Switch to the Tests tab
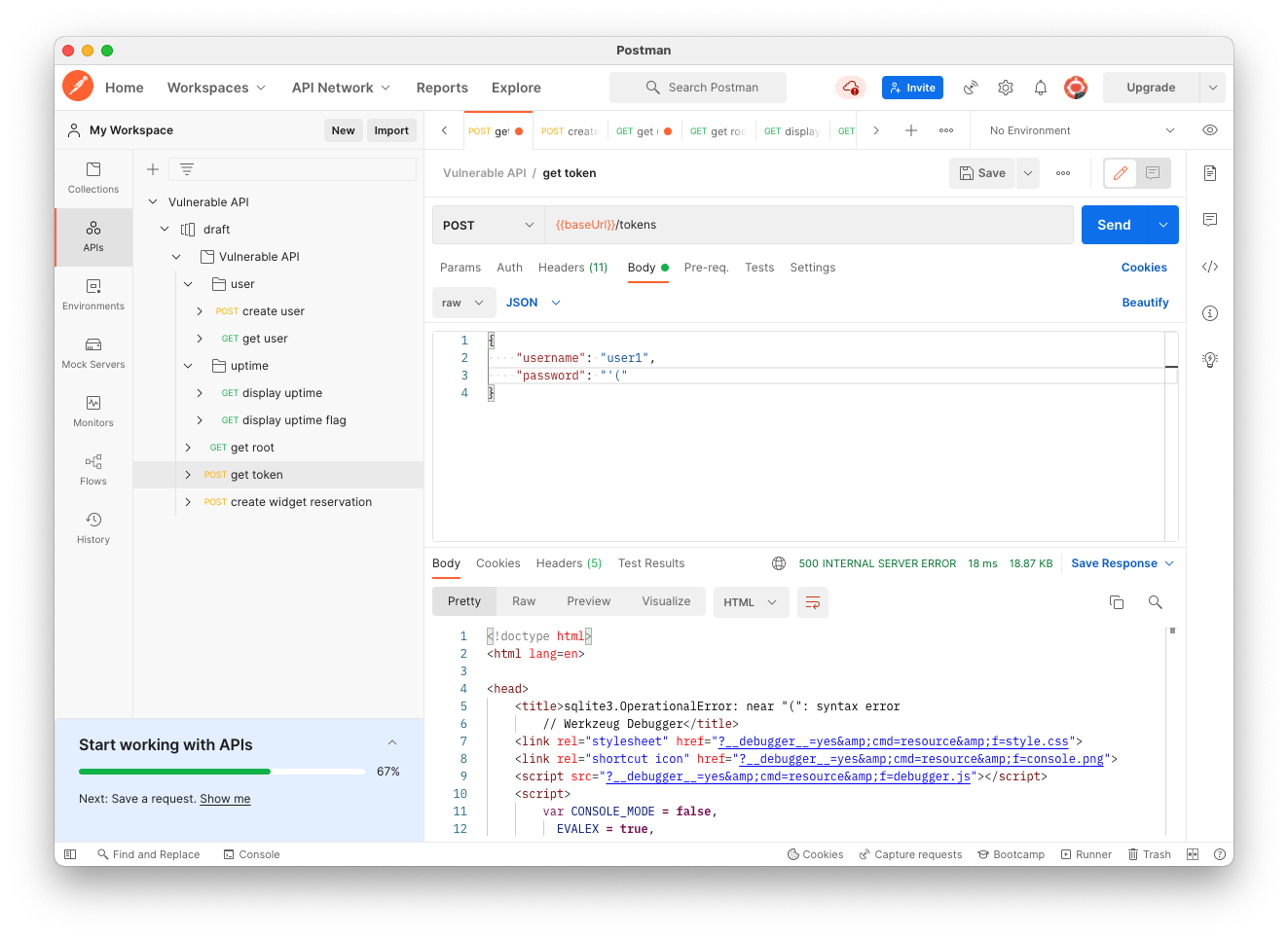 coord(759,268)
